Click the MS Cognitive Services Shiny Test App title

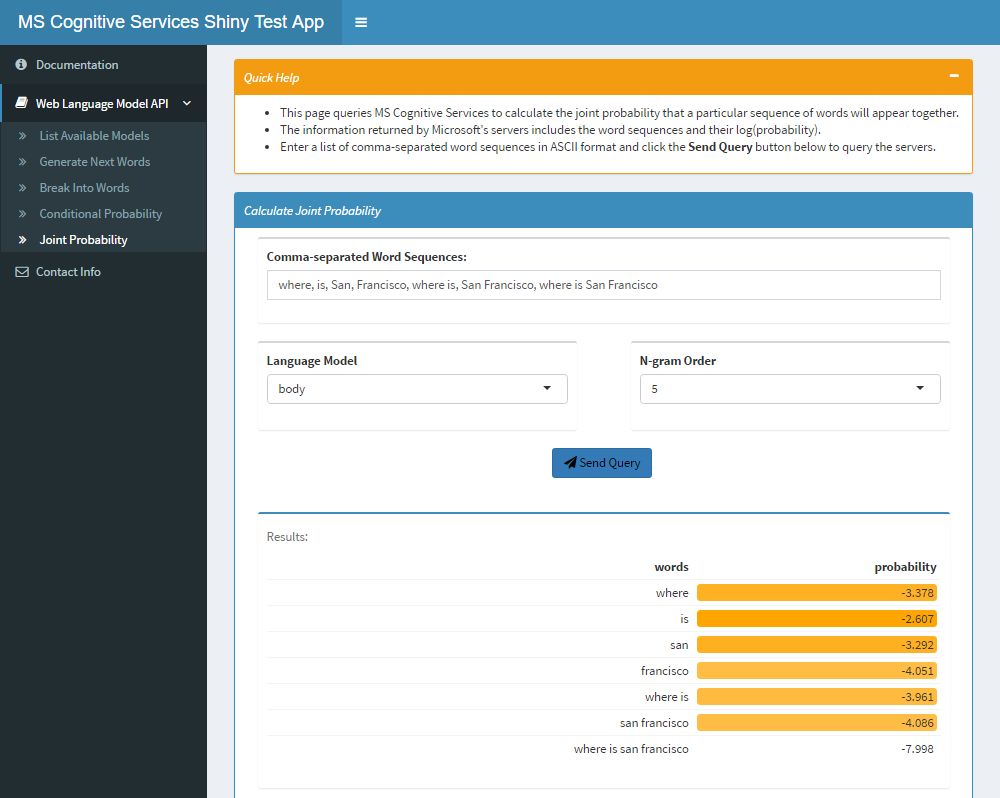coord(171,22)
